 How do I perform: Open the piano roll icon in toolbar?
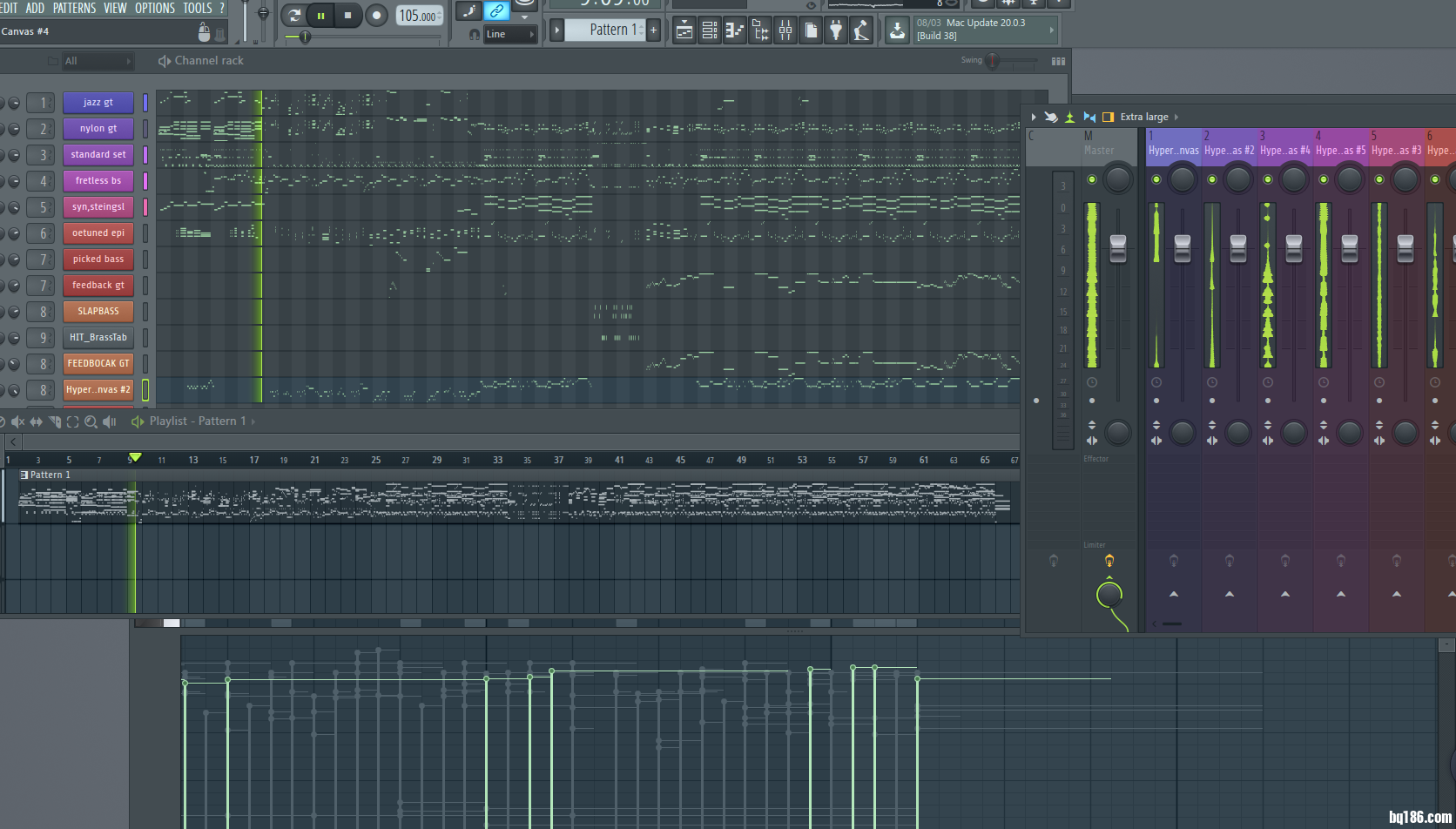click(x=735, y=30)
